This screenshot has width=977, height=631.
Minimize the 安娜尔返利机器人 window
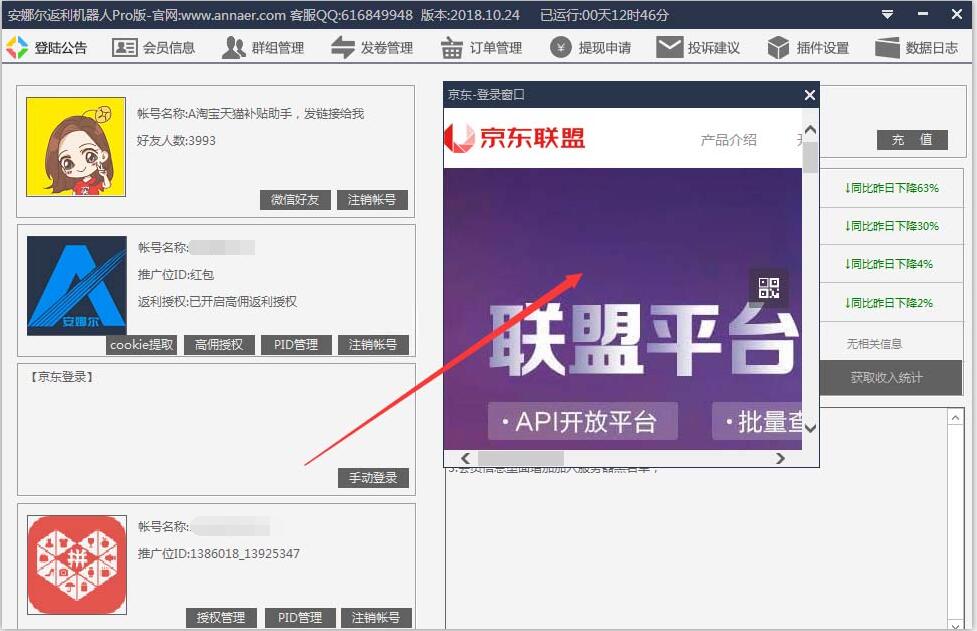[x=923, y=14]
